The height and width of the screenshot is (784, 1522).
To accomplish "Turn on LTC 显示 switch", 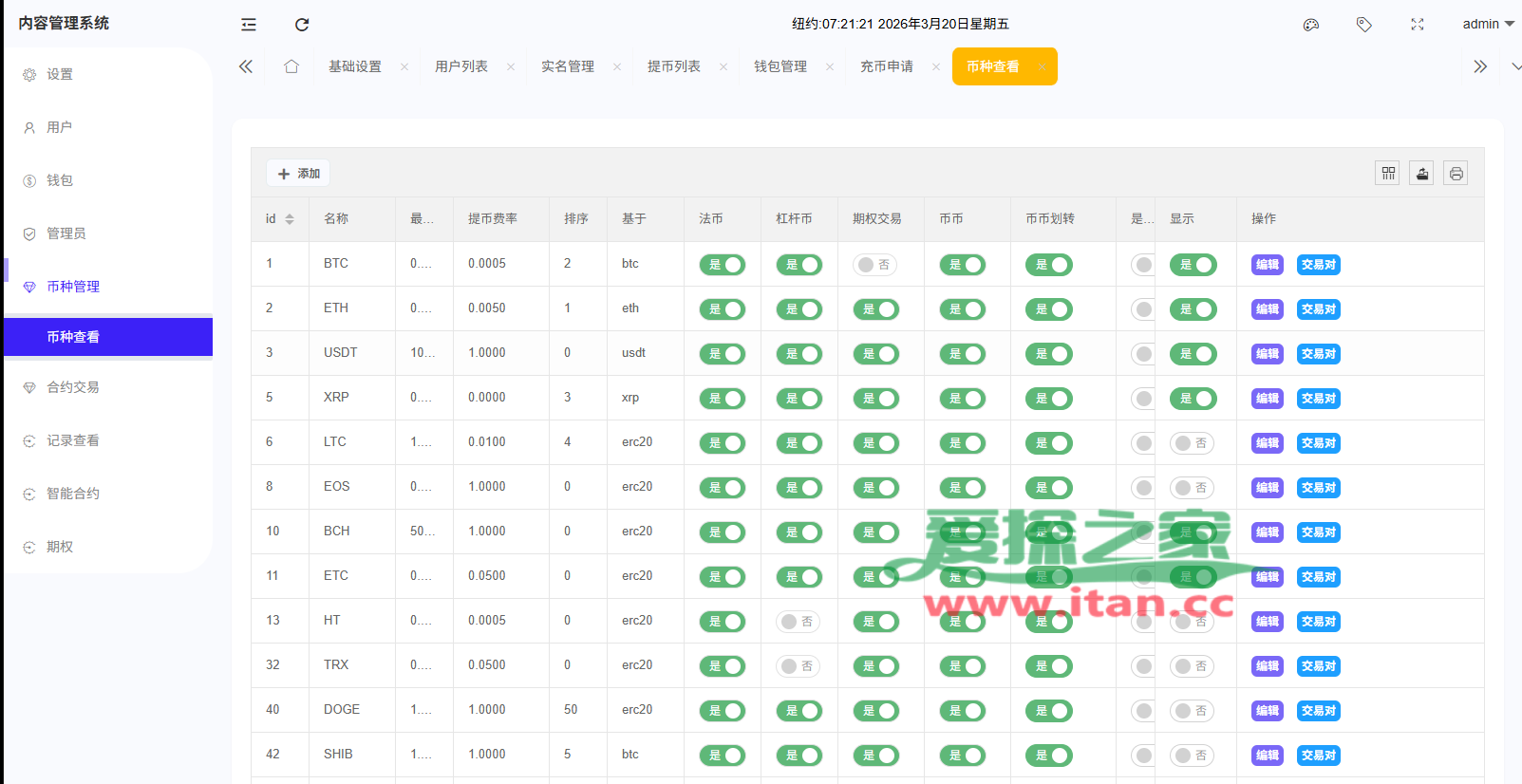I will coord(1192,443).
